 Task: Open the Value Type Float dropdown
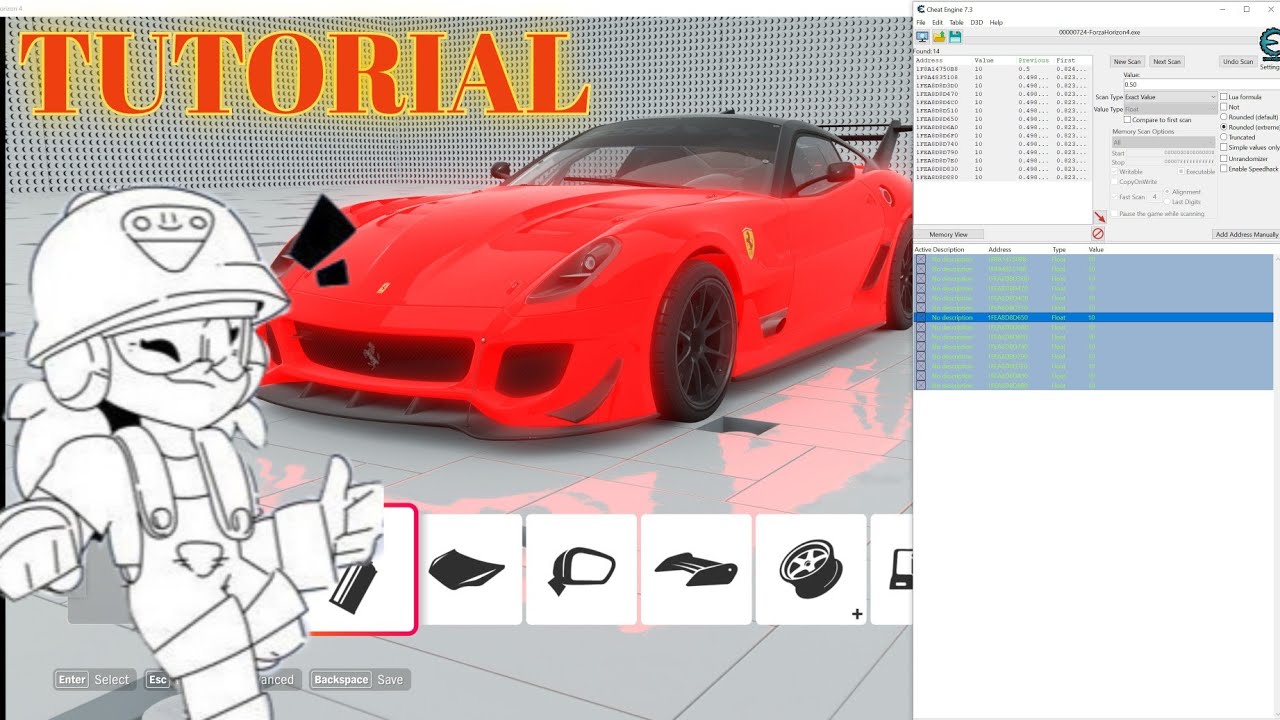pyautogui.click(x=1170, y=109)
